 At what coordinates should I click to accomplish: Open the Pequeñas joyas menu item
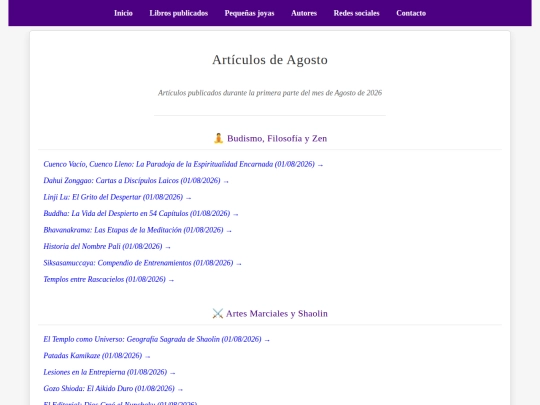pos(249,13)
